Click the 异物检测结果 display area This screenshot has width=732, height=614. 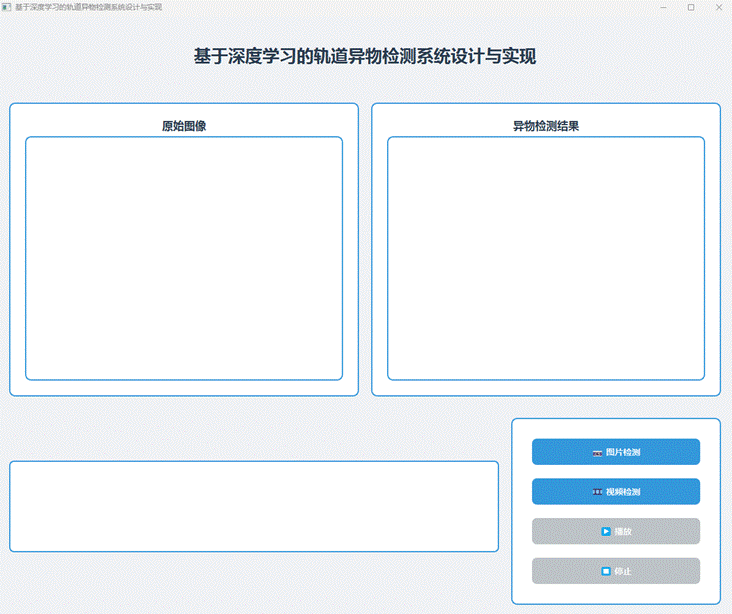click(x=546, y=258)
